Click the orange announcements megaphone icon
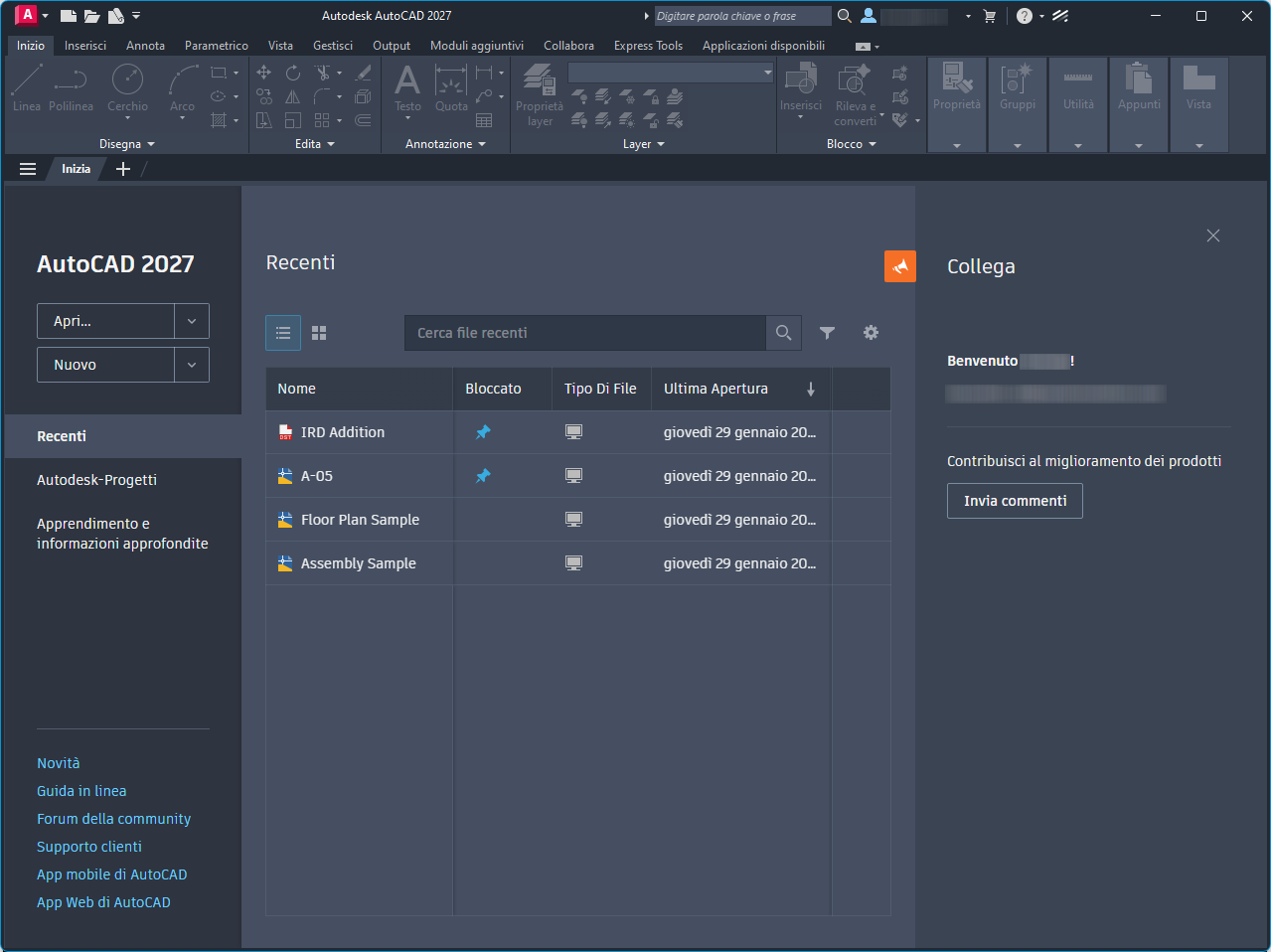The image size is (1271, 952). [x=900, y=266]
